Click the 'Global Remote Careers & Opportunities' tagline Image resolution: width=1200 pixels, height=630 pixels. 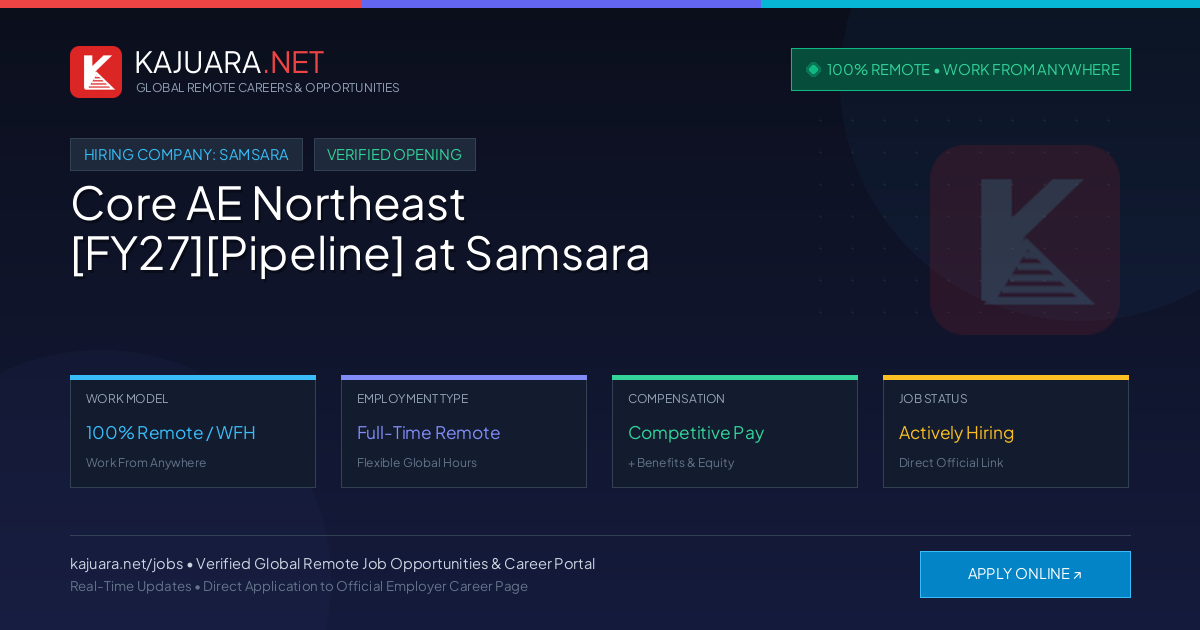pyautogui.click(x=268, y=88)
